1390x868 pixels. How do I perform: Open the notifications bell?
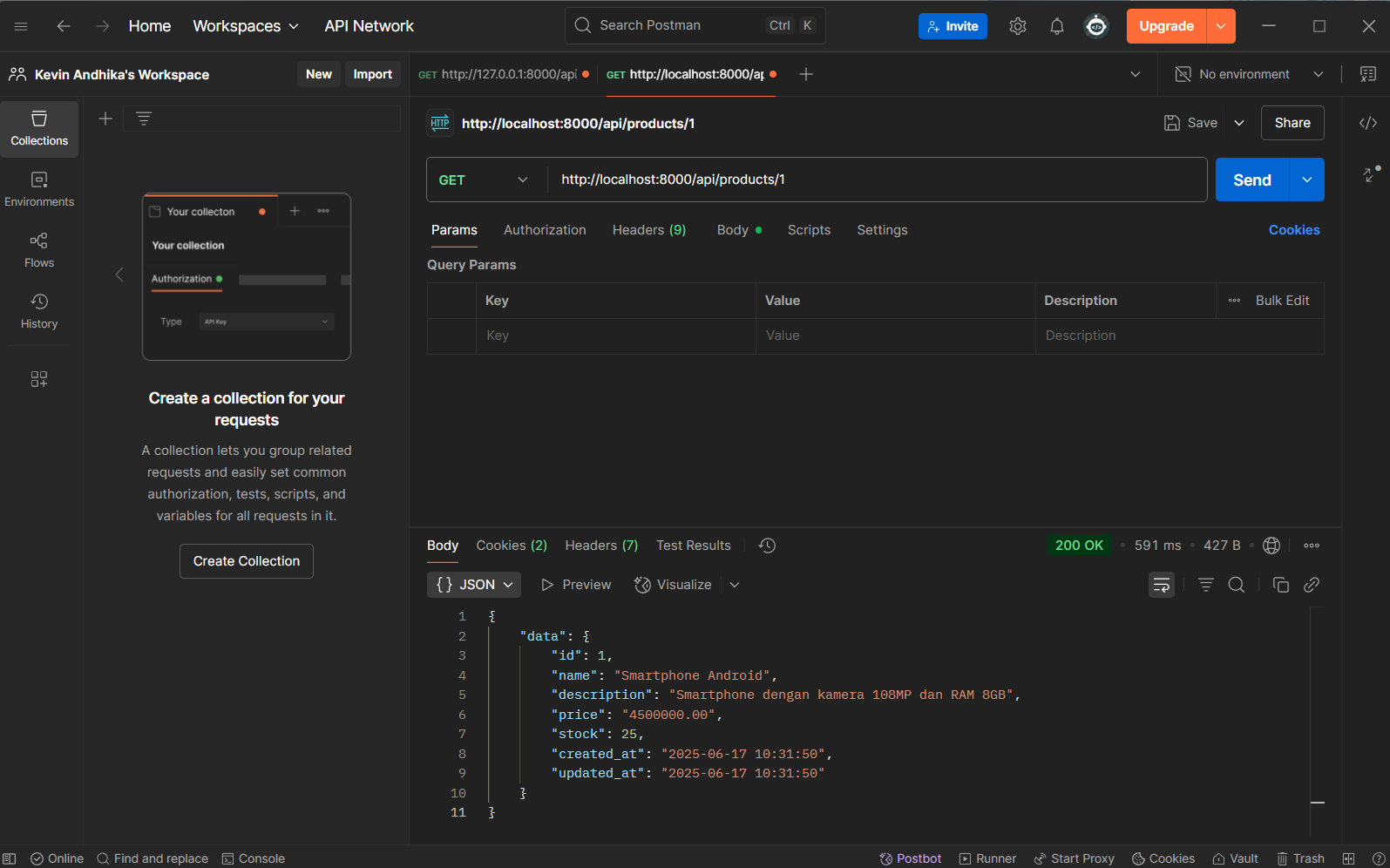[x=1056, y=26]
